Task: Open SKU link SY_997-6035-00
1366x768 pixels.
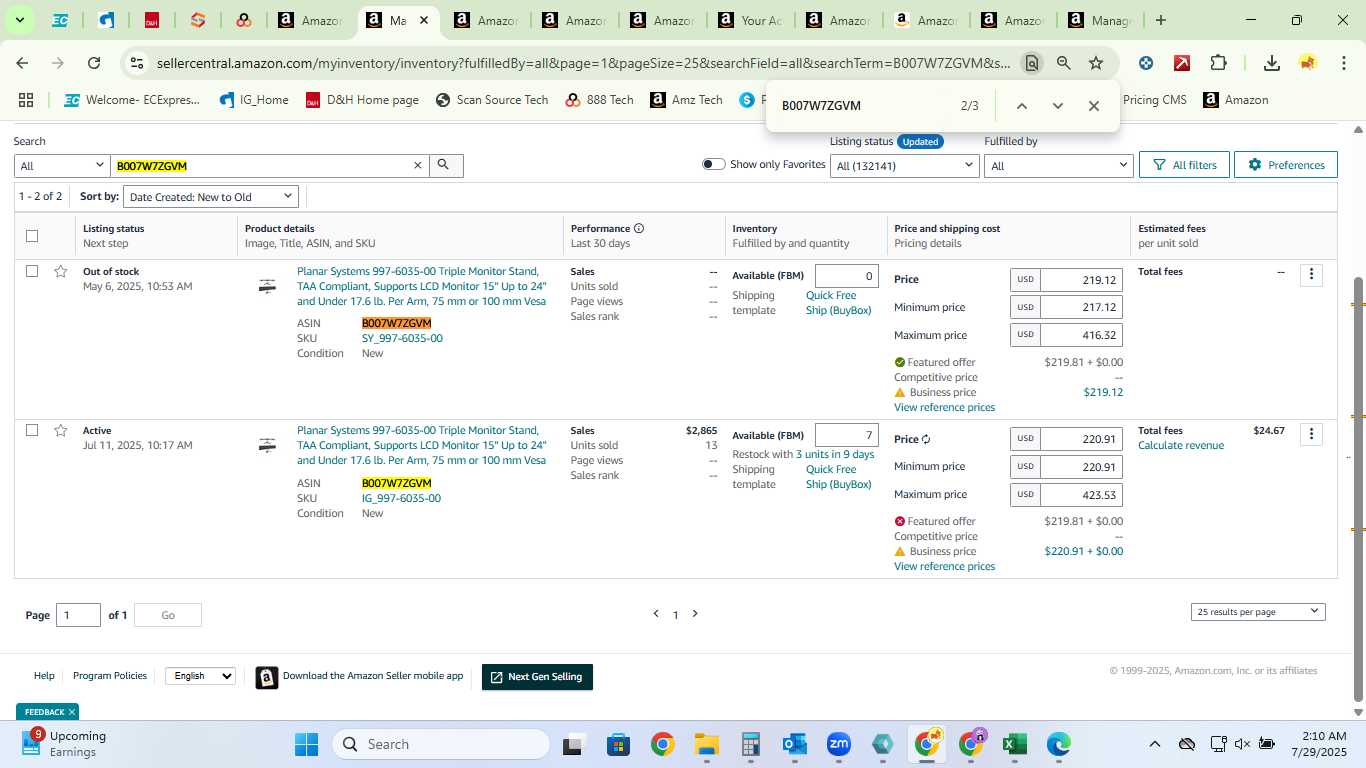Action: [402, 338]
